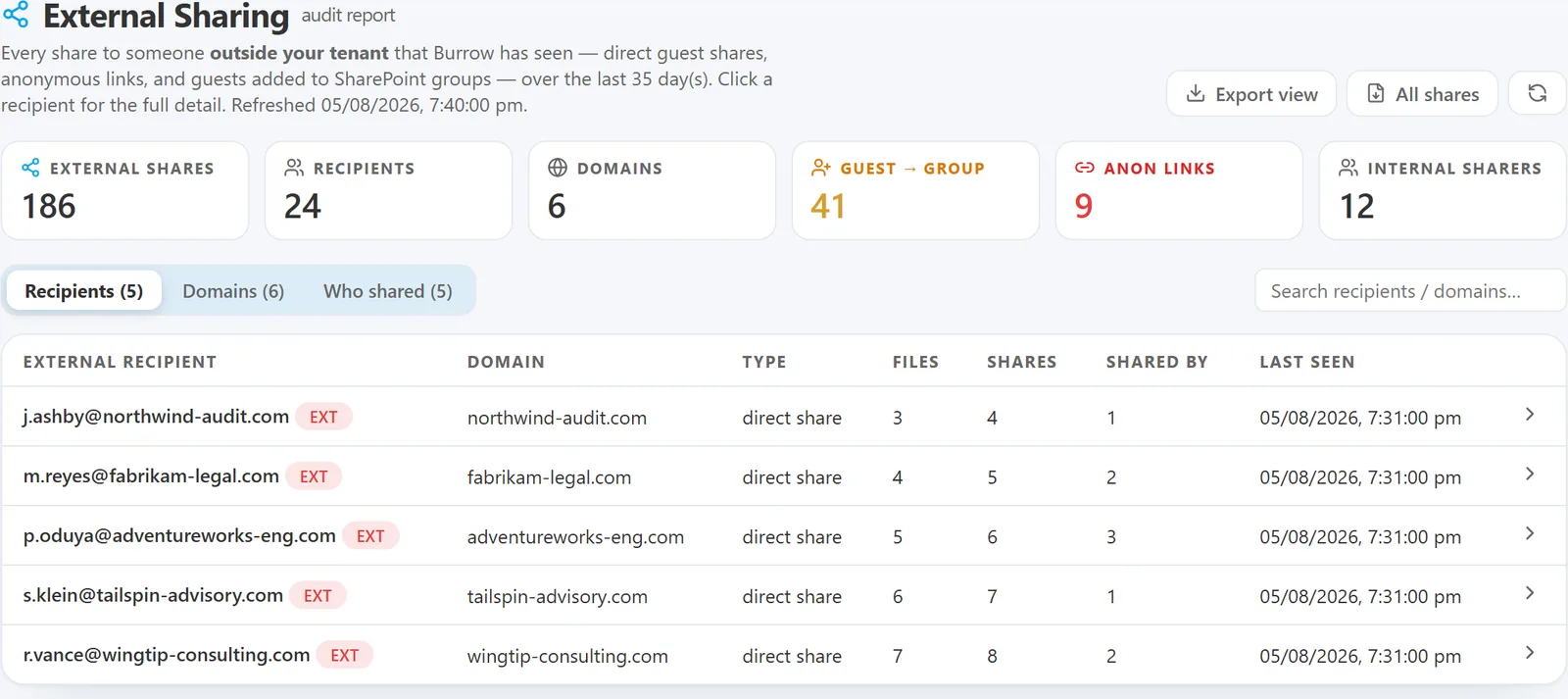Expand the r.vance@wingtip-consulting.com row chevron

1530,654
